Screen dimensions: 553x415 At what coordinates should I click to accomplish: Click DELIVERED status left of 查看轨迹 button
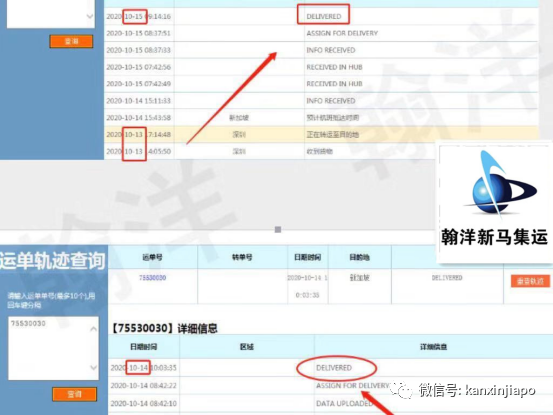(x=447, y=278)
